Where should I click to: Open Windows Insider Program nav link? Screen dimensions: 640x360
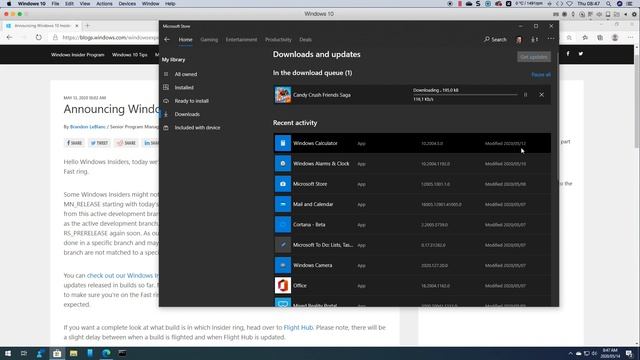pos(78,55)
